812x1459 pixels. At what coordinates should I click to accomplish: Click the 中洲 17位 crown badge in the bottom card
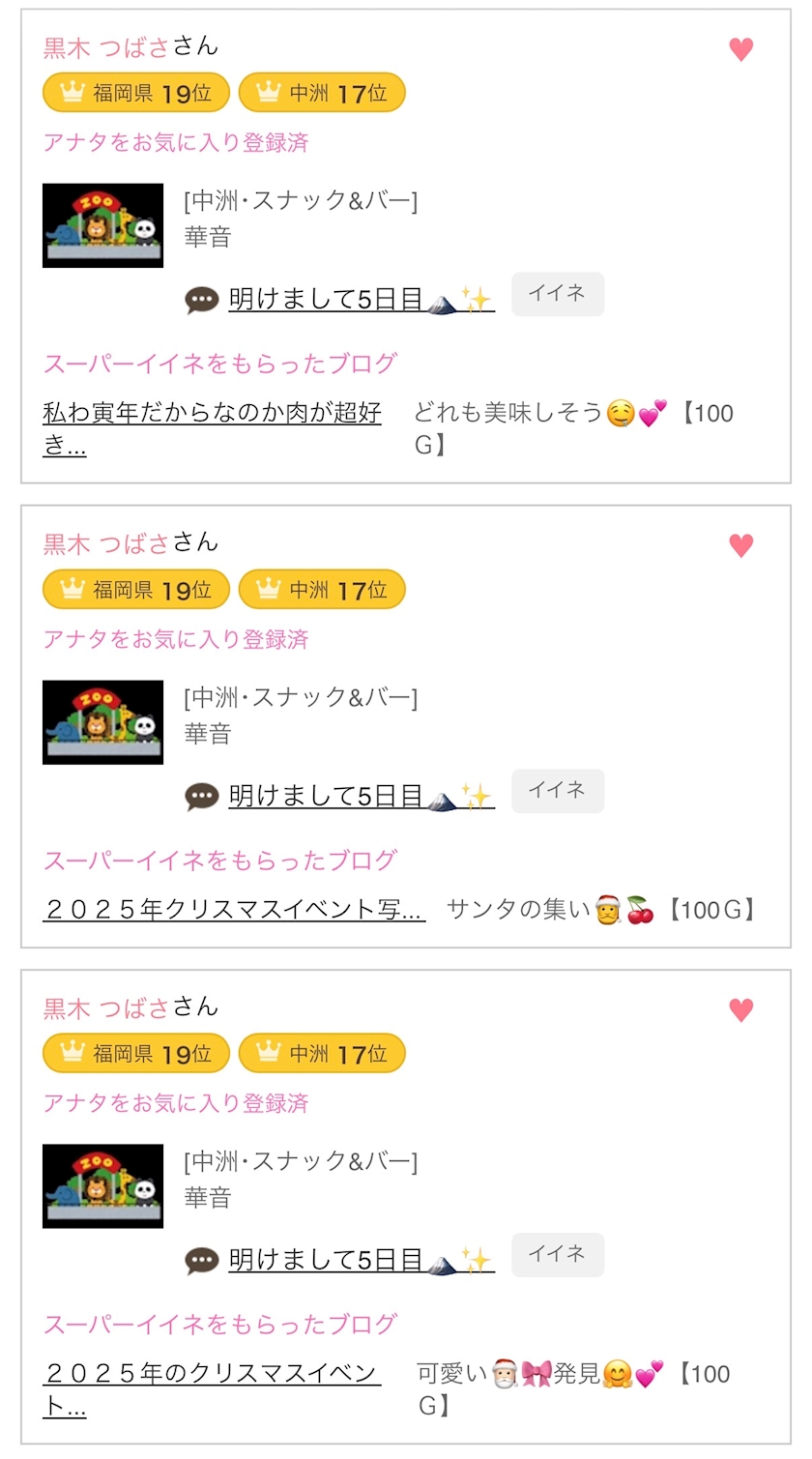point(321,1053)
